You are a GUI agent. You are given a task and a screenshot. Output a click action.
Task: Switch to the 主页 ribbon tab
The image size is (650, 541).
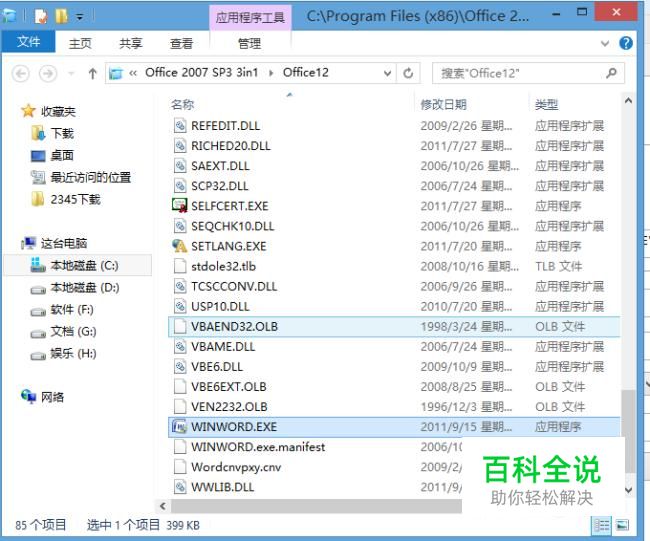(80, 43)
